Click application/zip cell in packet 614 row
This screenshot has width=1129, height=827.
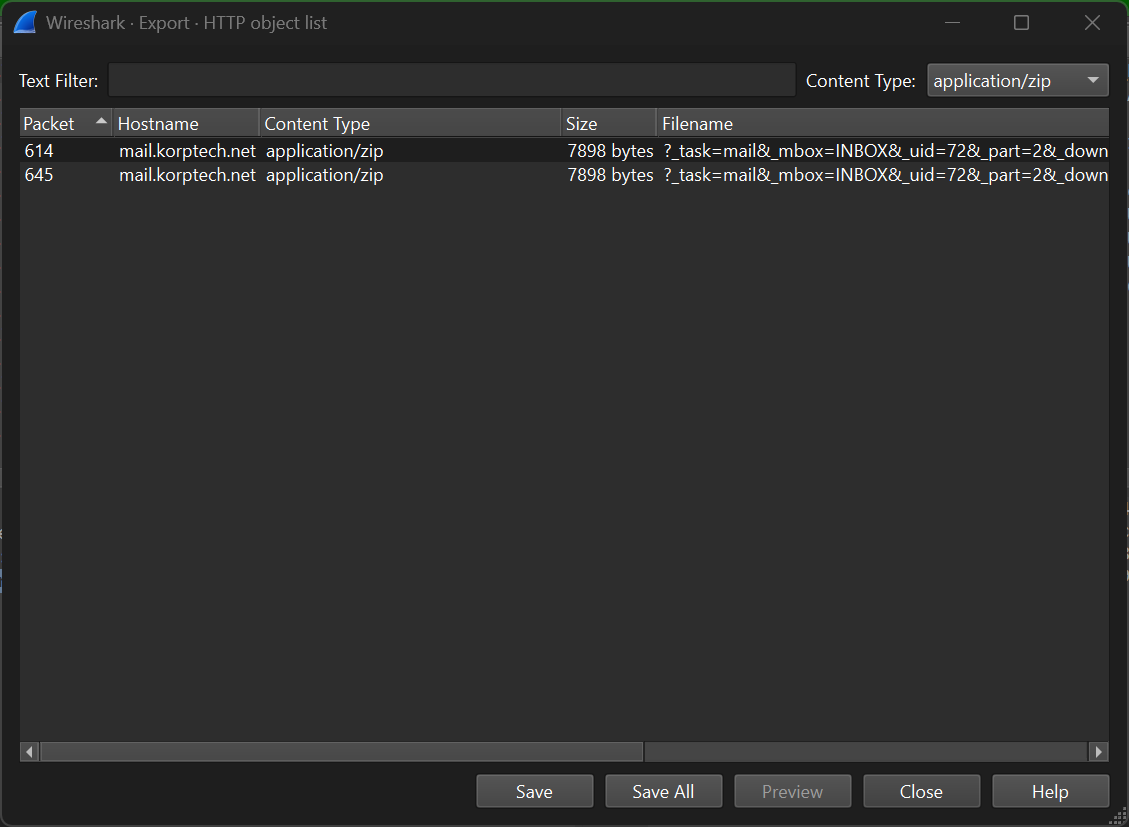point(325,151)
